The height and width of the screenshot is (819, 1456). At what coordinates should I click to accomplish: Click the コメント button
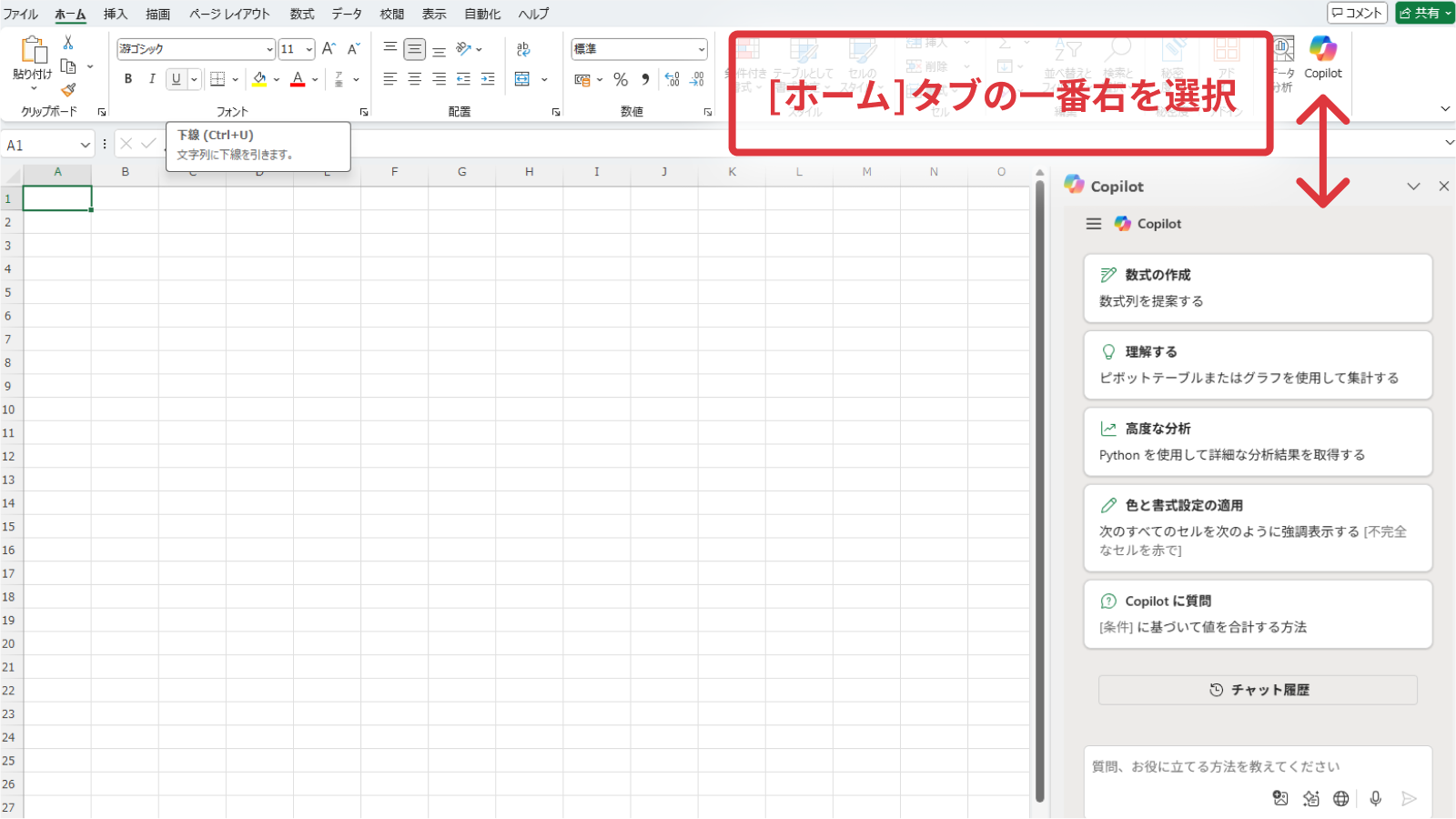click(x=1357, y=13)
